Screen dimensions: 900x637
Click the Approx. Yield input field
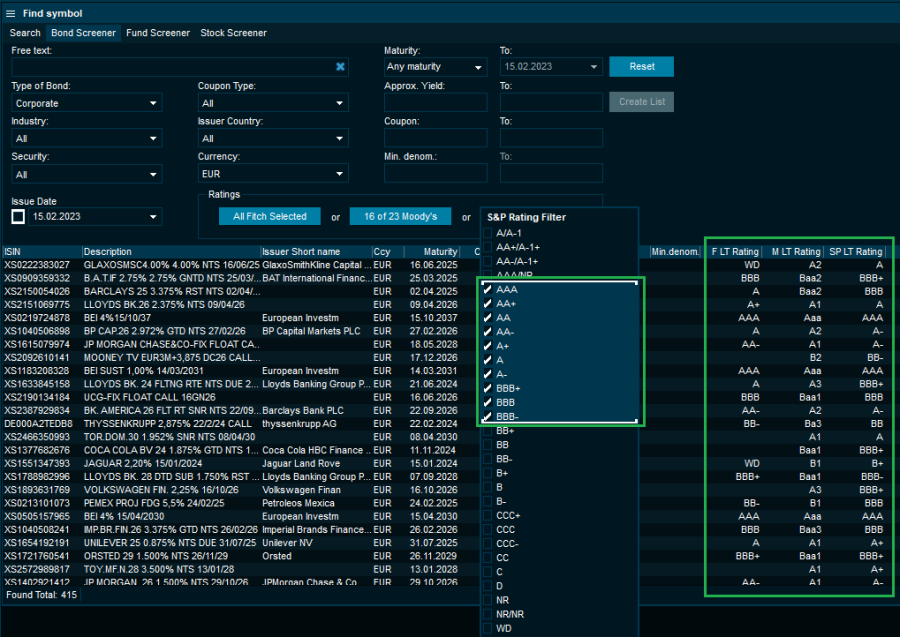(x=434, y=103)
